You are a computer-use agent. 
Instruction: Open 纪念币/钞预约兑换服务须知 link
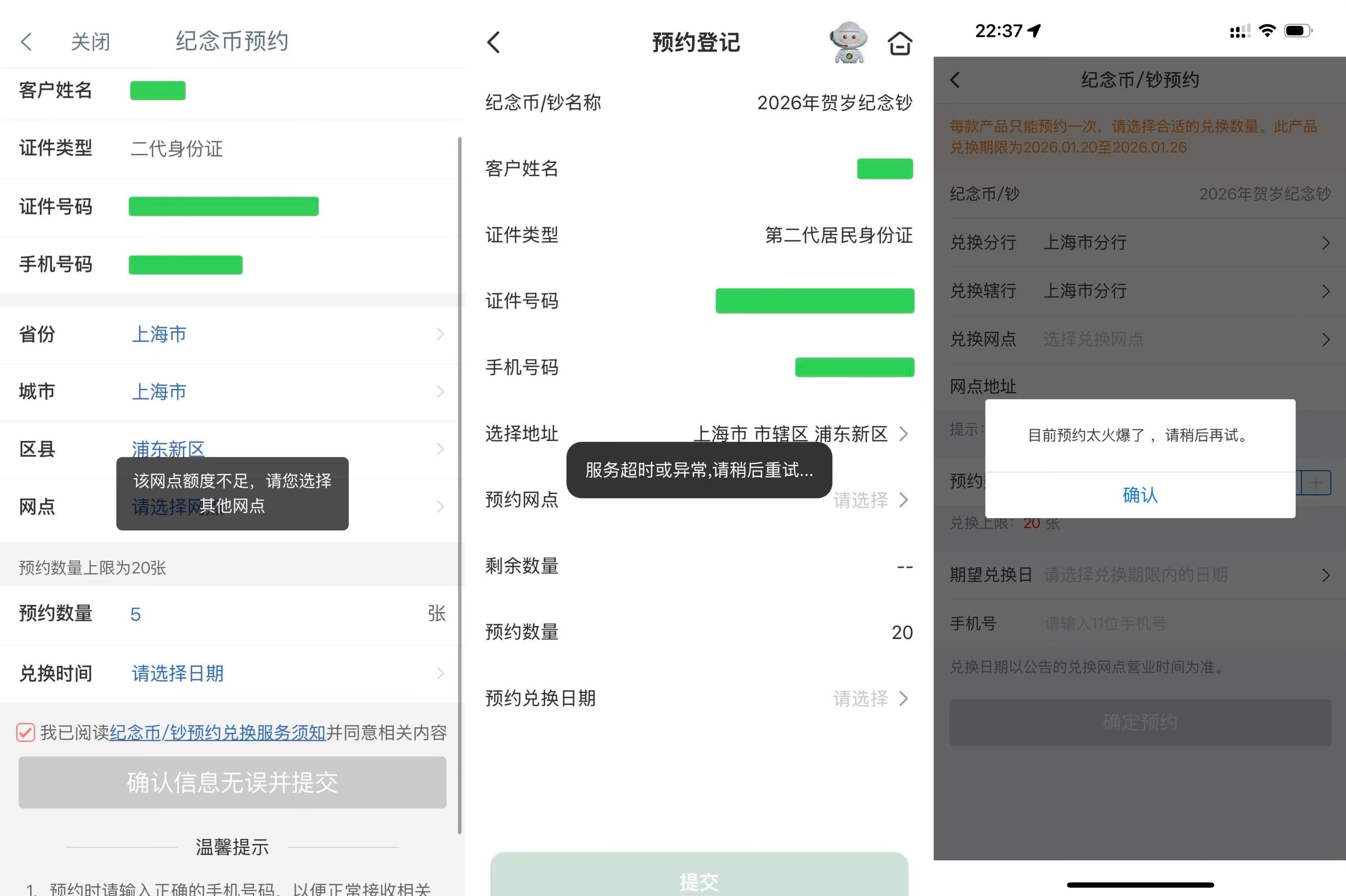pos(217,733)
